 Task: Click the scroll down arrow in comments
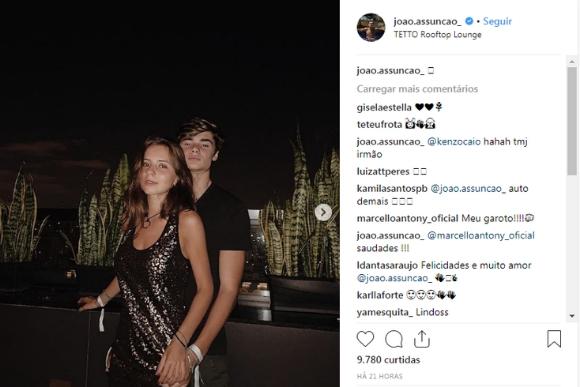pos(572,316)
